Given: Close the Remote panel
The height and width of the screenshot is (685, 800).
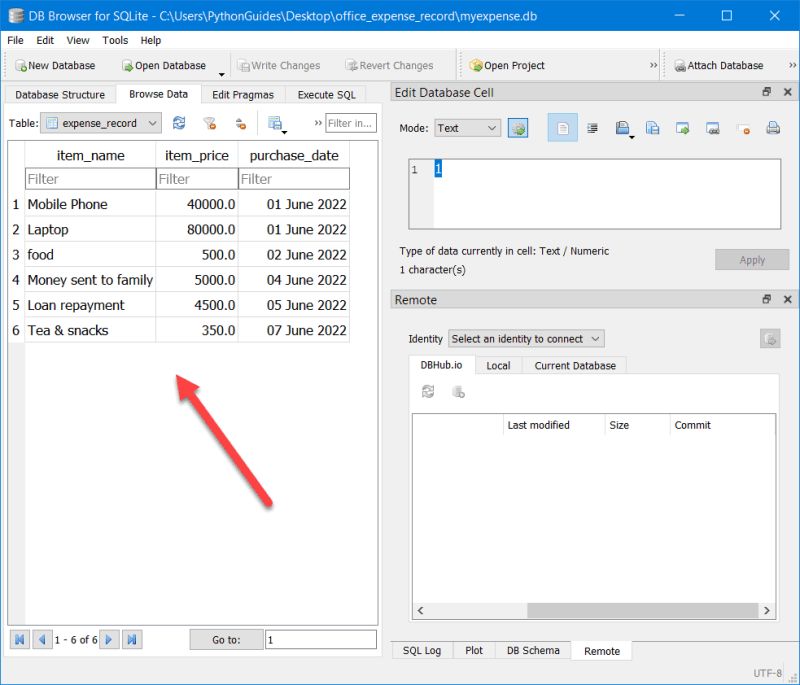Looking at the screenshot, I should (x=788, y=299).
